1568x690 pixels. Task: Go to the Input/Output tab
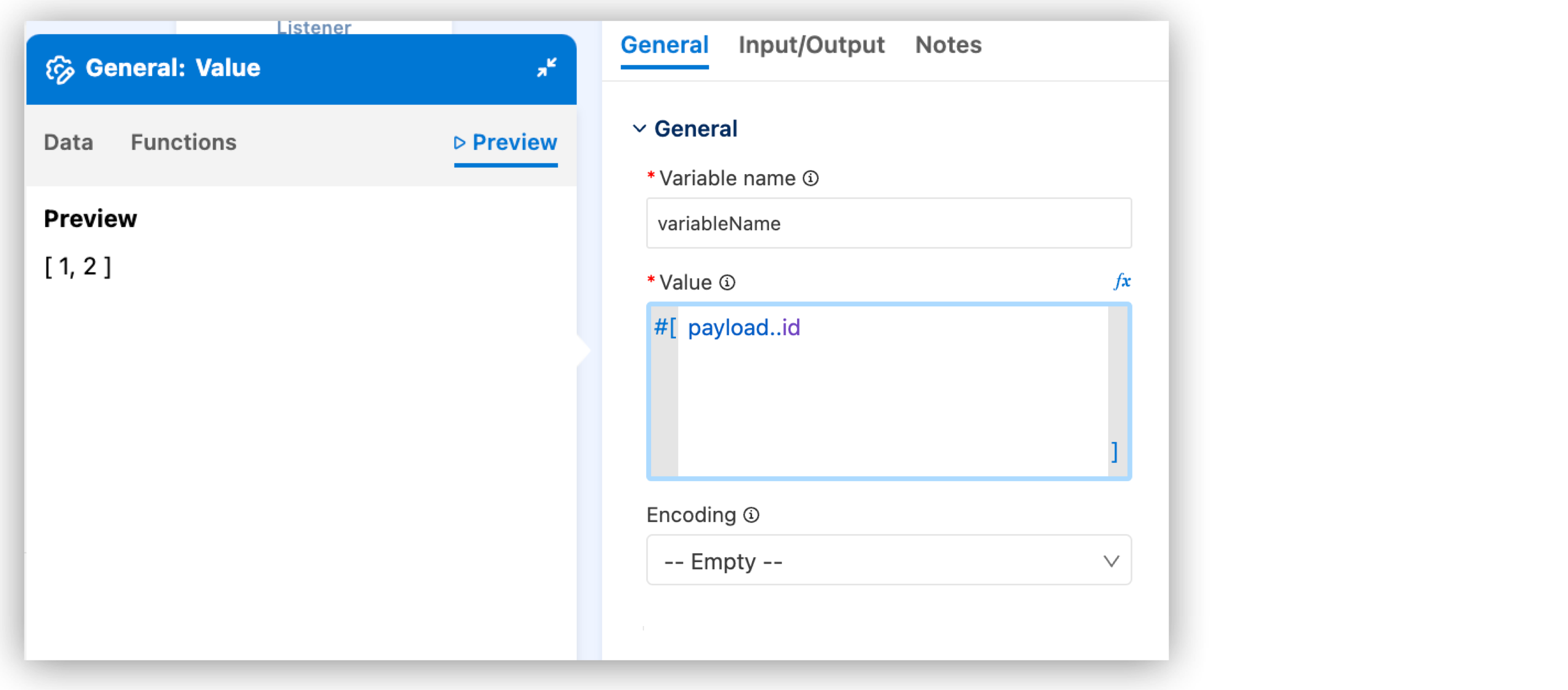811,45
